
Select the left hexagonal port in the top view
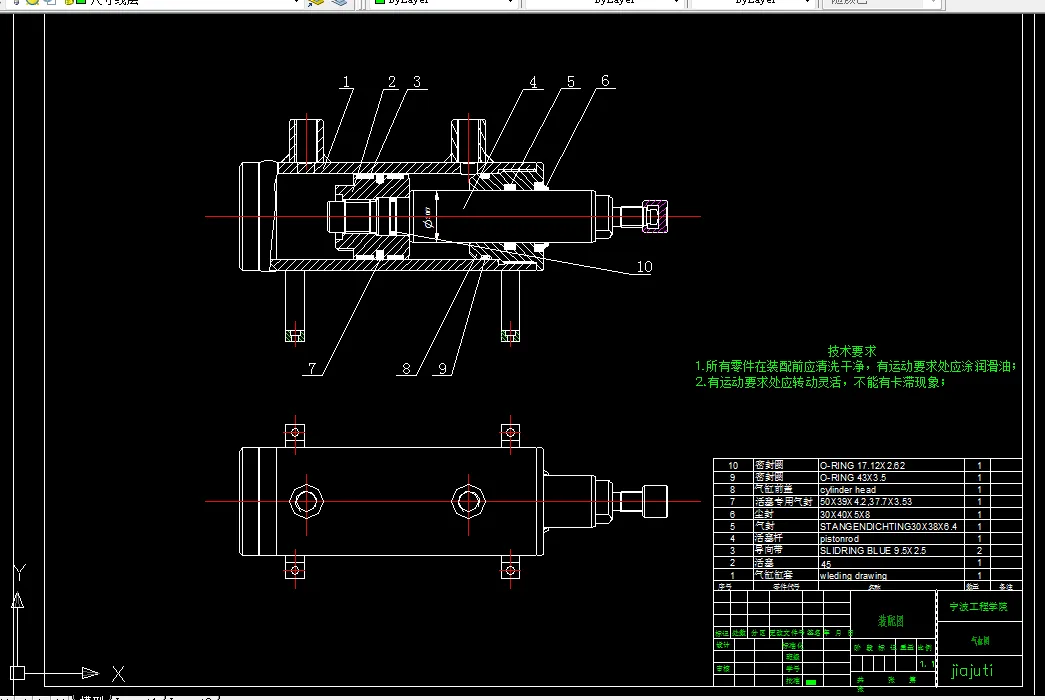307,501
